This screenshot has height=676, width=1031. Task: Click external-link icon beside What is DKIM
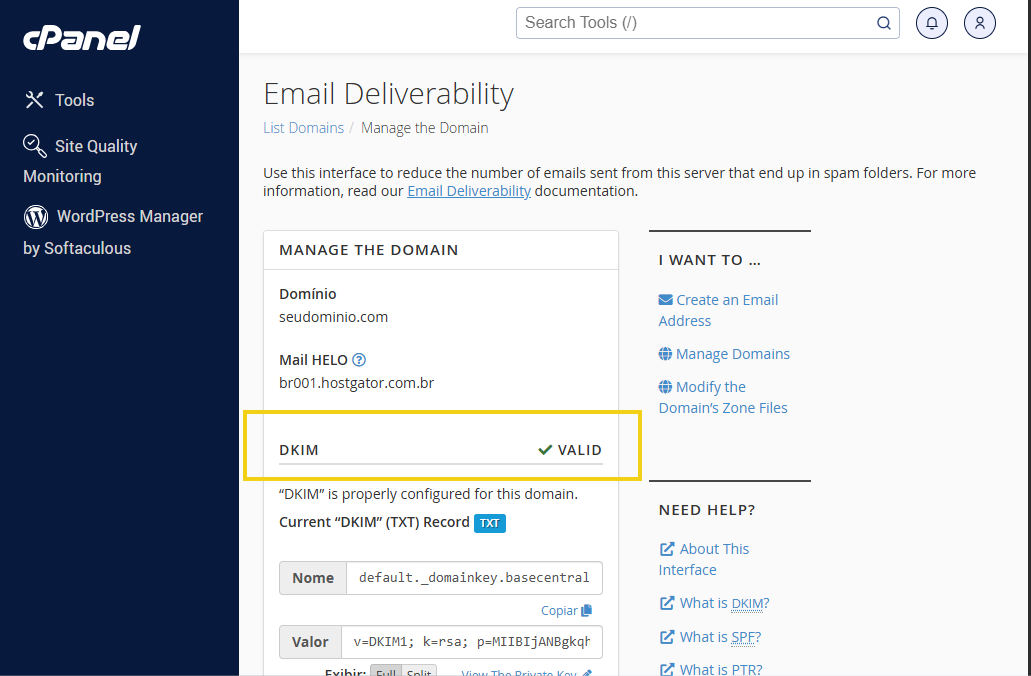click(667, 603)
